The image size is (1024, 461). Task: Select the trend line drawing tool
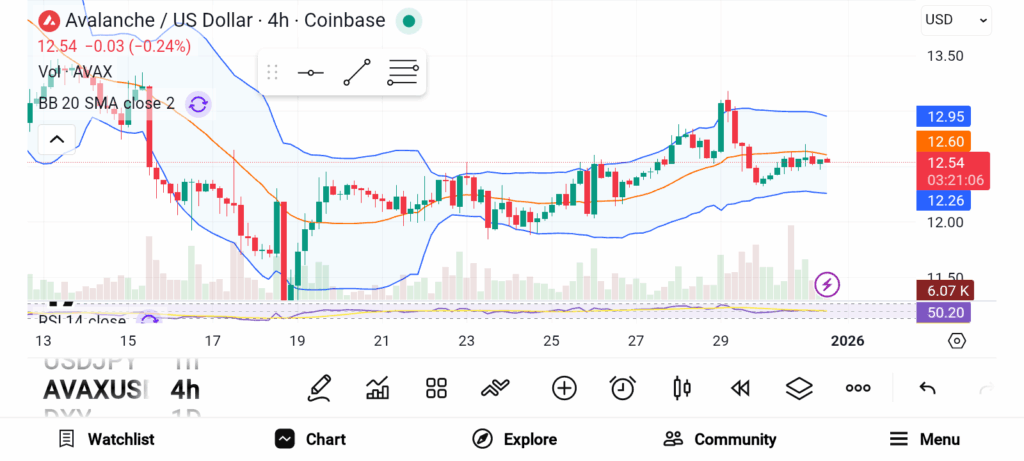pyautogui.click(x=357, y=73)
